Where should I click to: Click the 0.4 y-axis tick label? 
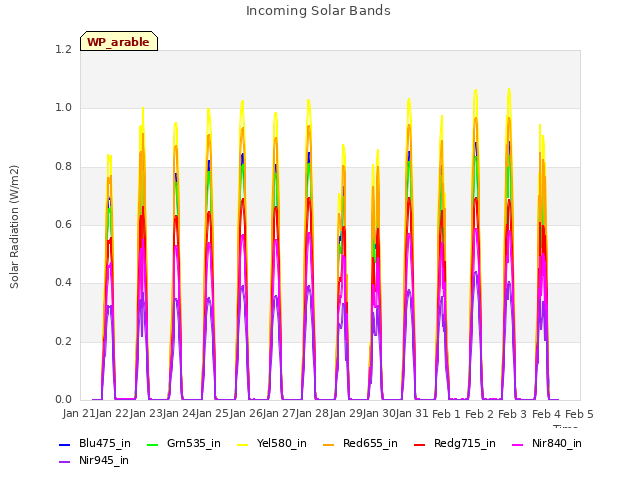point(63,282)
